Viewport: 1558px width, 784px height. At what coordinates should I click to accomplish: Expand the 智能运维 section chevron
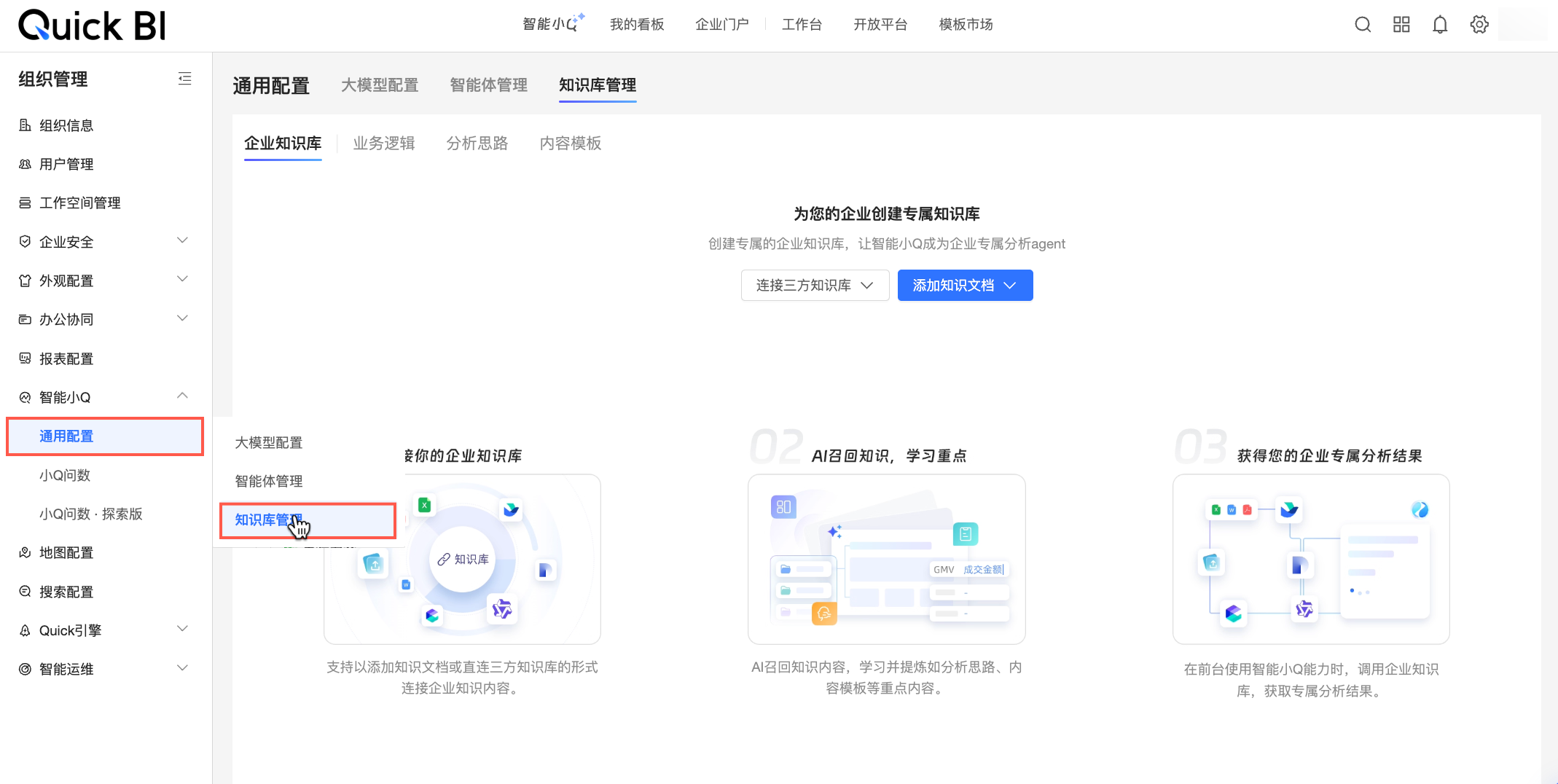[183, 668]
